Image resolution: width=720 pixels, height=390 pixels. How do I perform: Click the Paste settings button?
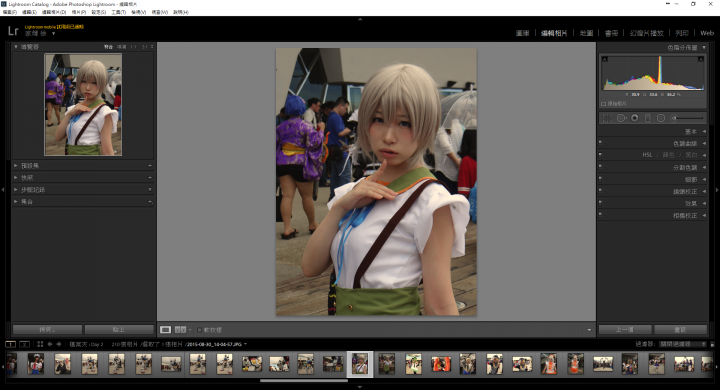119,329
